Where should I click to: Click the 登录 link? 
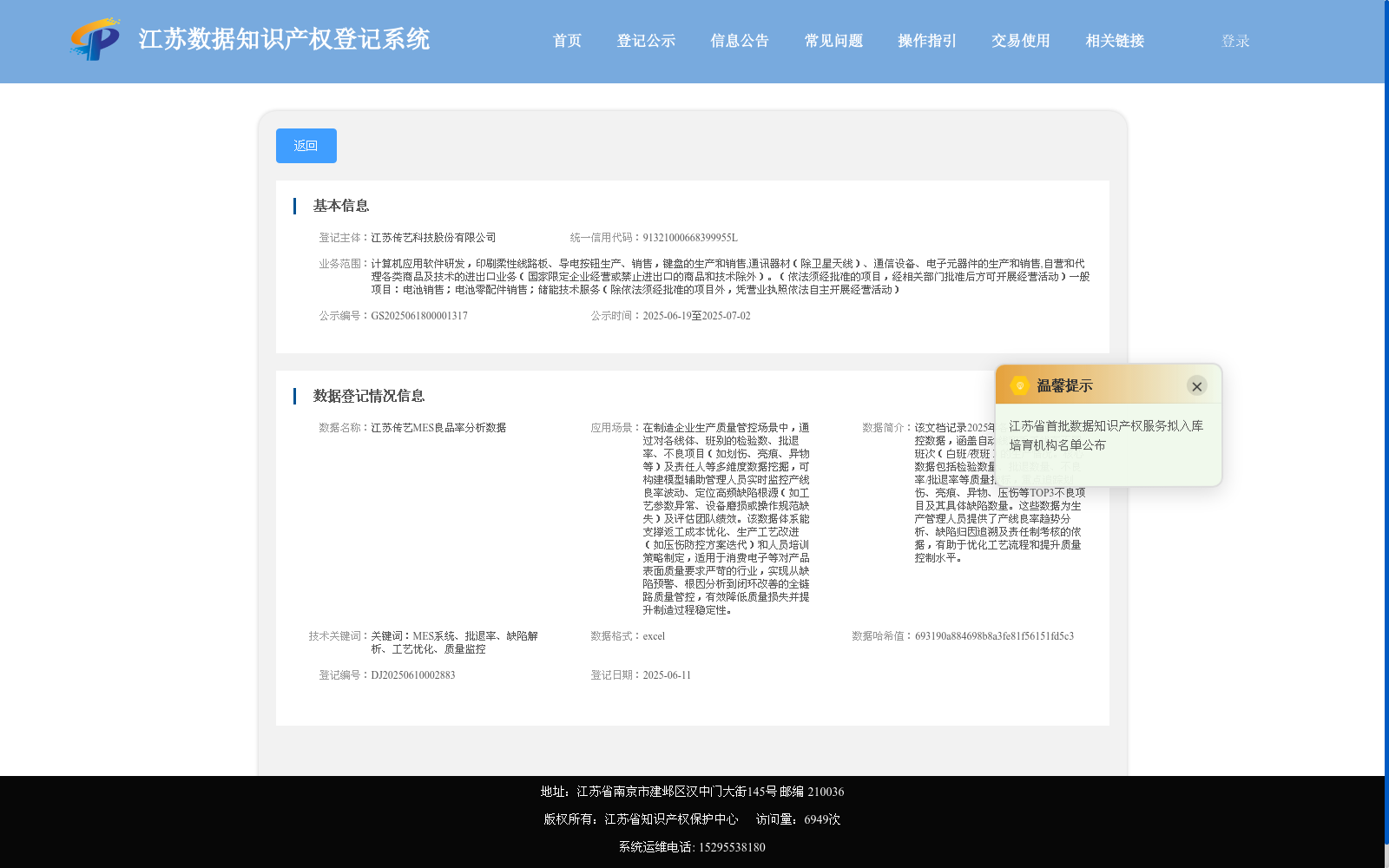click(x=1235, y=41)
